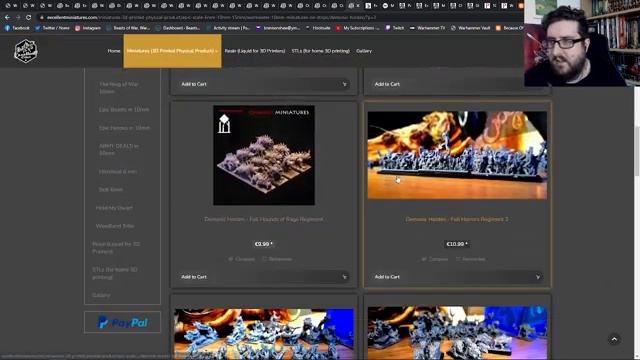Click the €10.99 price label

pyautogui.click(x=457, y=244)
